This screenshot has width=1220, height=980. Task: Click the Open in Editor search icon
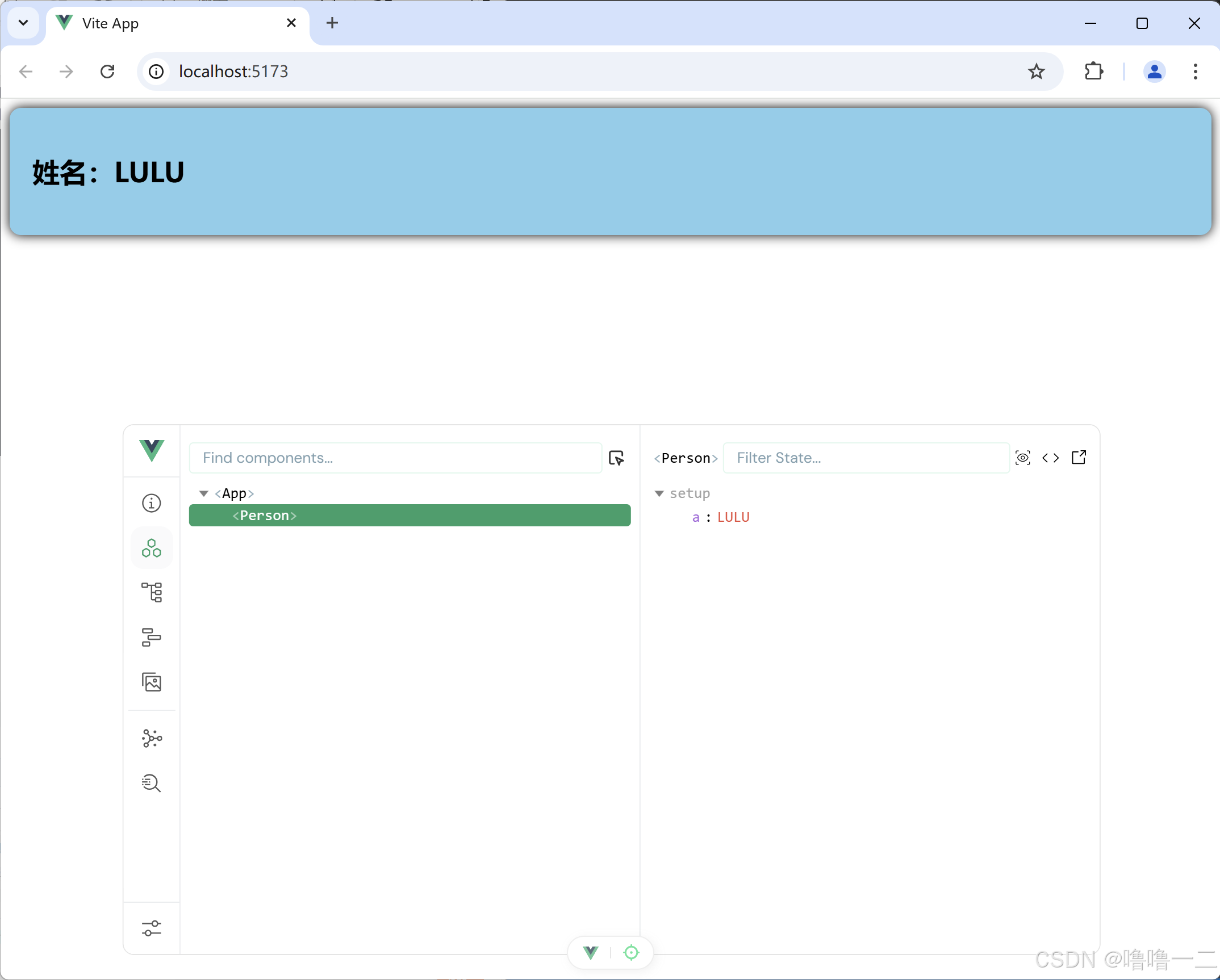151,784
